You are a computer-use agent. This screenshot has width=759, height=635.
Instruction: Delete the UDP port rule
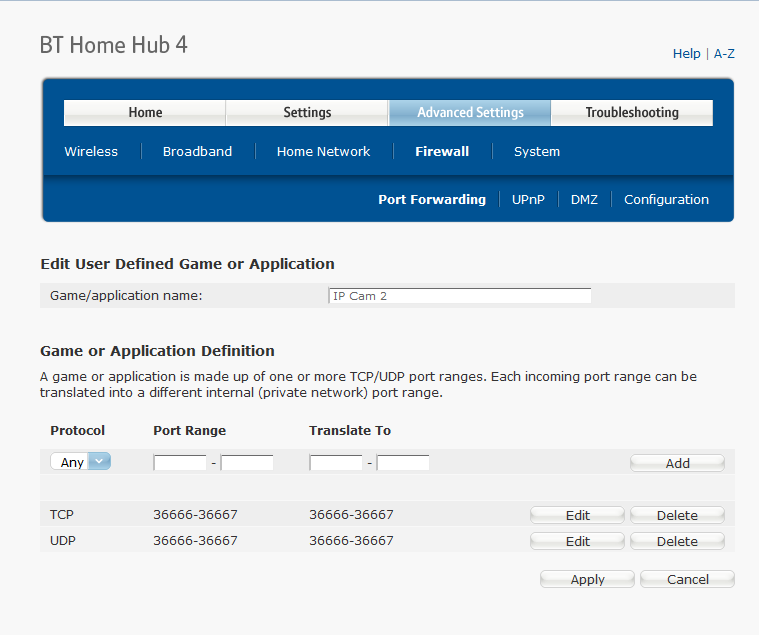point(677,541)
